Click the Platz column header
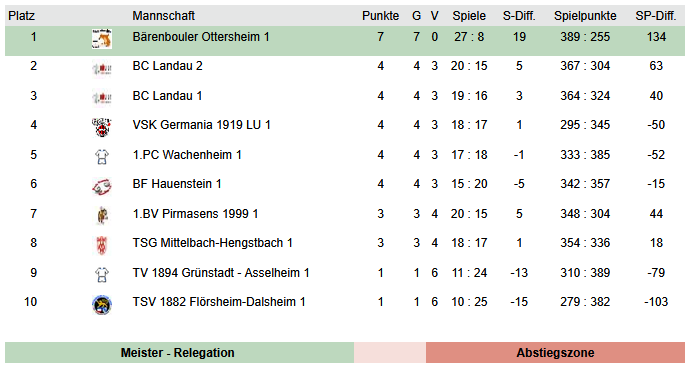The image size is (688, 367). [x=22, y=16]
